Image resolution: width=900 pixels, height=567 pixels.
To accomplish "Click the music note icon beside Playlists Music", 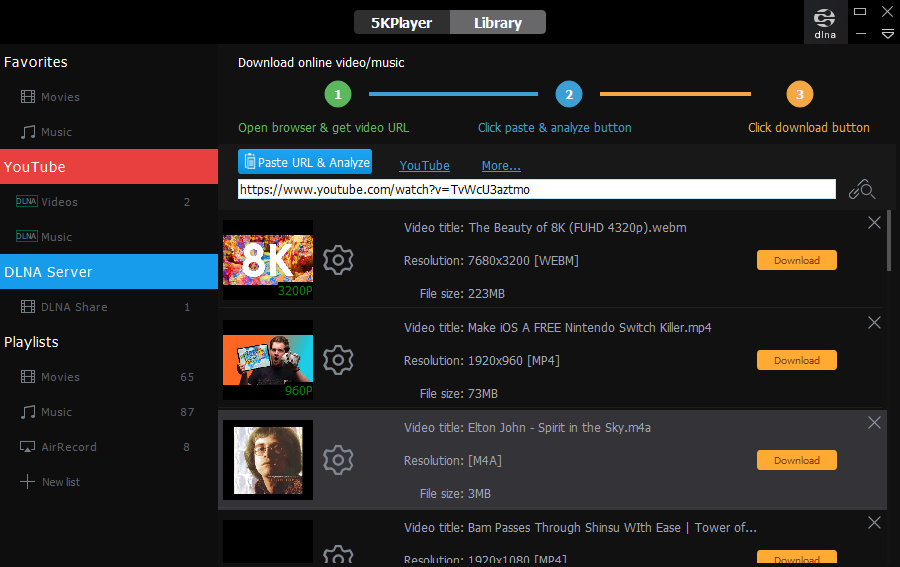I will tap(28, 412).
